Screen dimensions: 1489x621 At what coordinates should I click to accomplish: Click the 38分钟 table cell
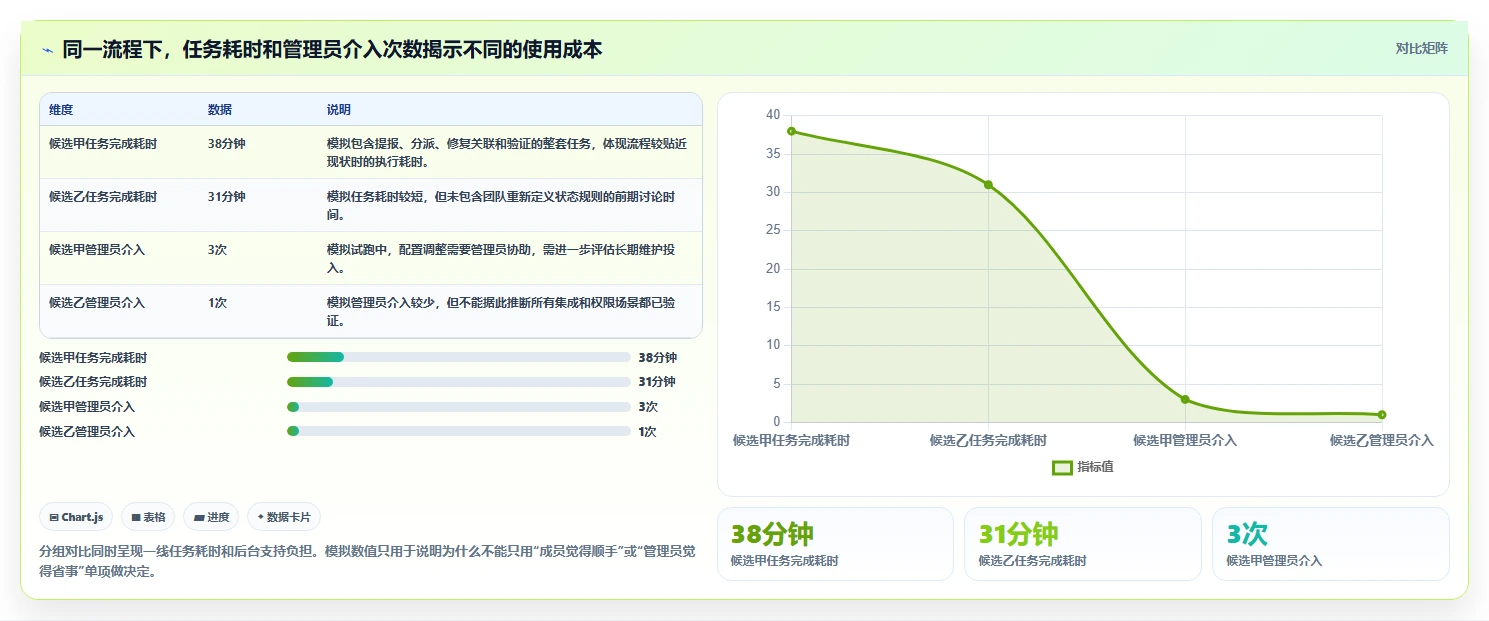(x=227, y=144)
